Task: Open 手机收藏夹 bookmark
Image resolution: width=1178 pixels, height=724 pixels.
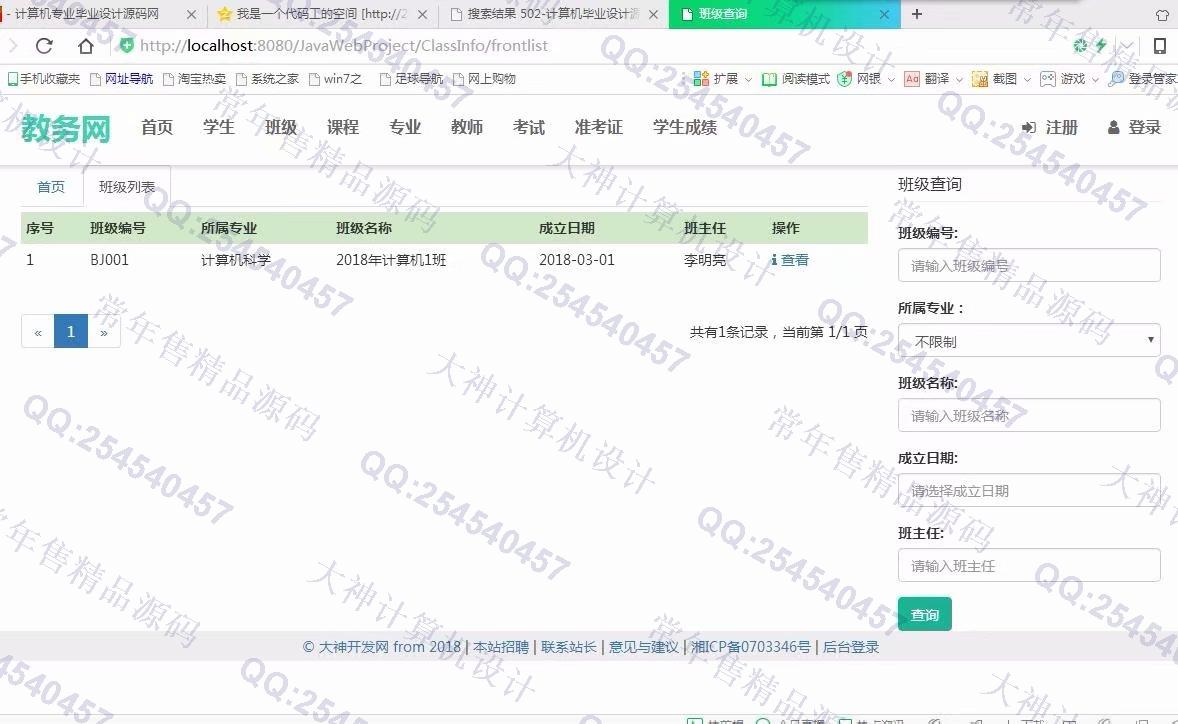Action: coord(44,79)
